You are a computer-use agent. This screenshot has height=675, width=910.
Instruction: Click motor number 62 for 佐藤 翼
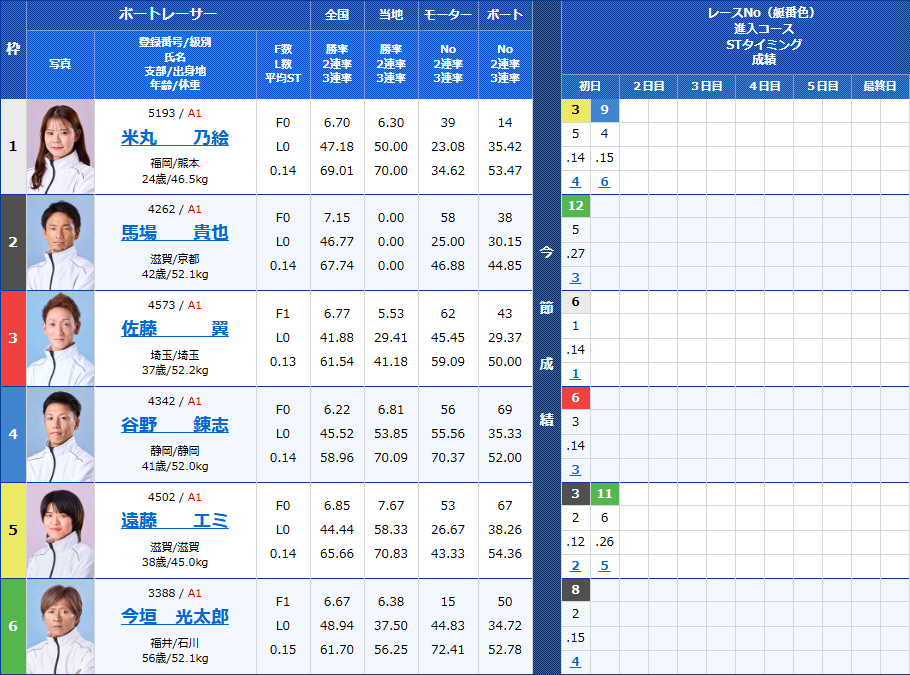447,313
